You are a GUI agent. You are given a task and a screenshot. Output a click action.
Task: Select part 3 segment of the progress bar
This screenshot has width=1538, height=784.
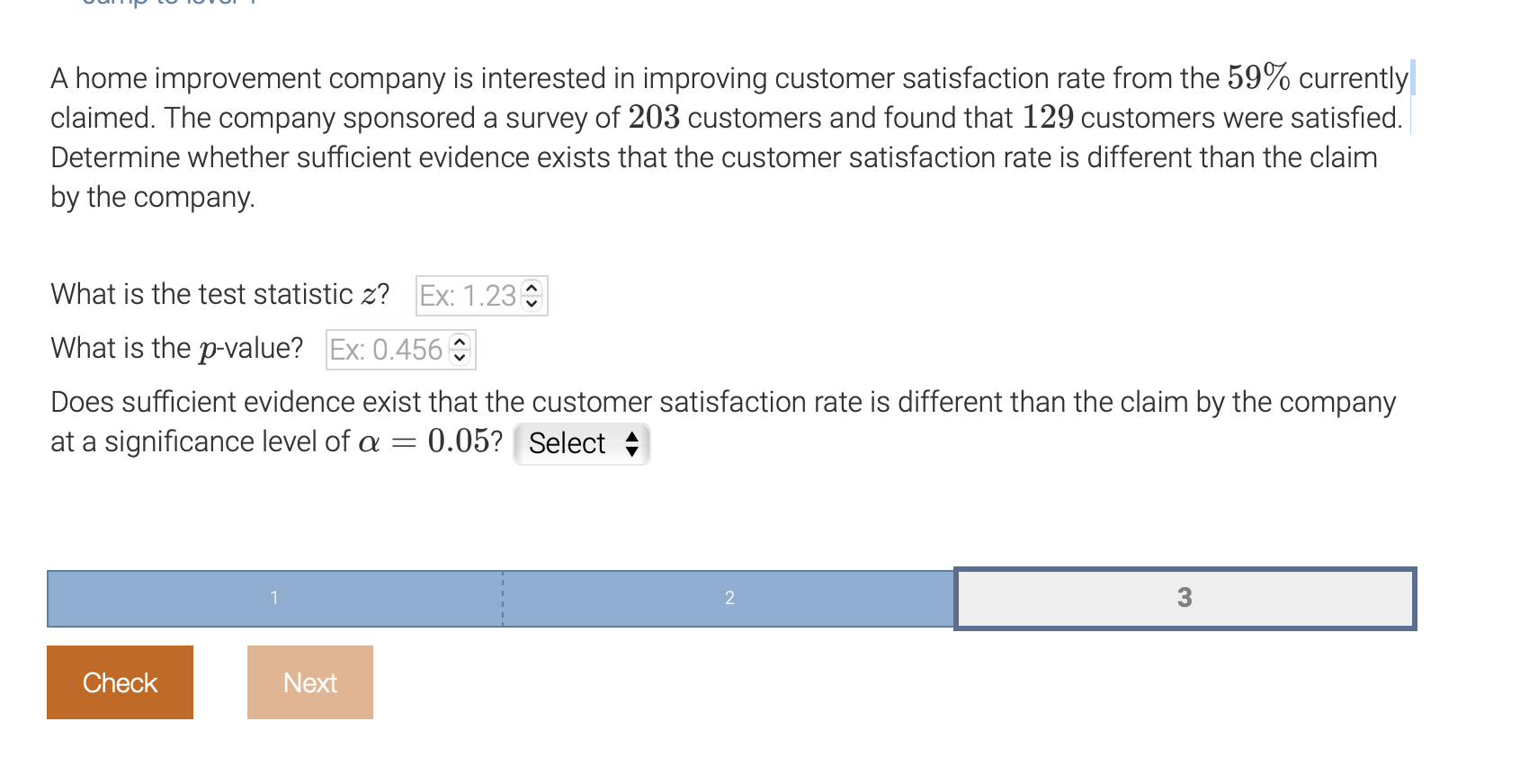click(x=1185, y=598)
